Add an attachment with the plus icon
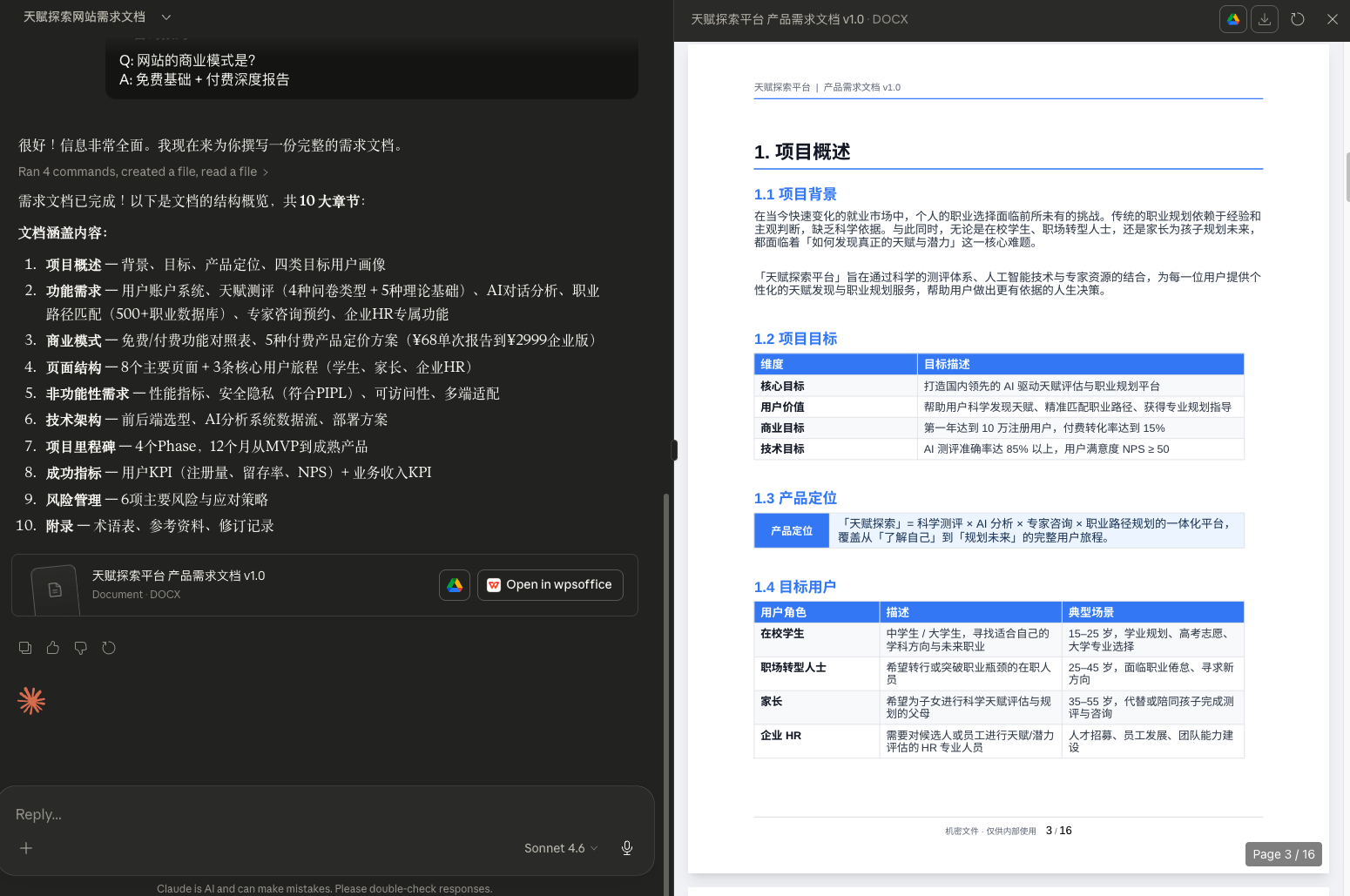This screenshot has width=1350, height=896. pyautogui.click(x=26, y=848)
